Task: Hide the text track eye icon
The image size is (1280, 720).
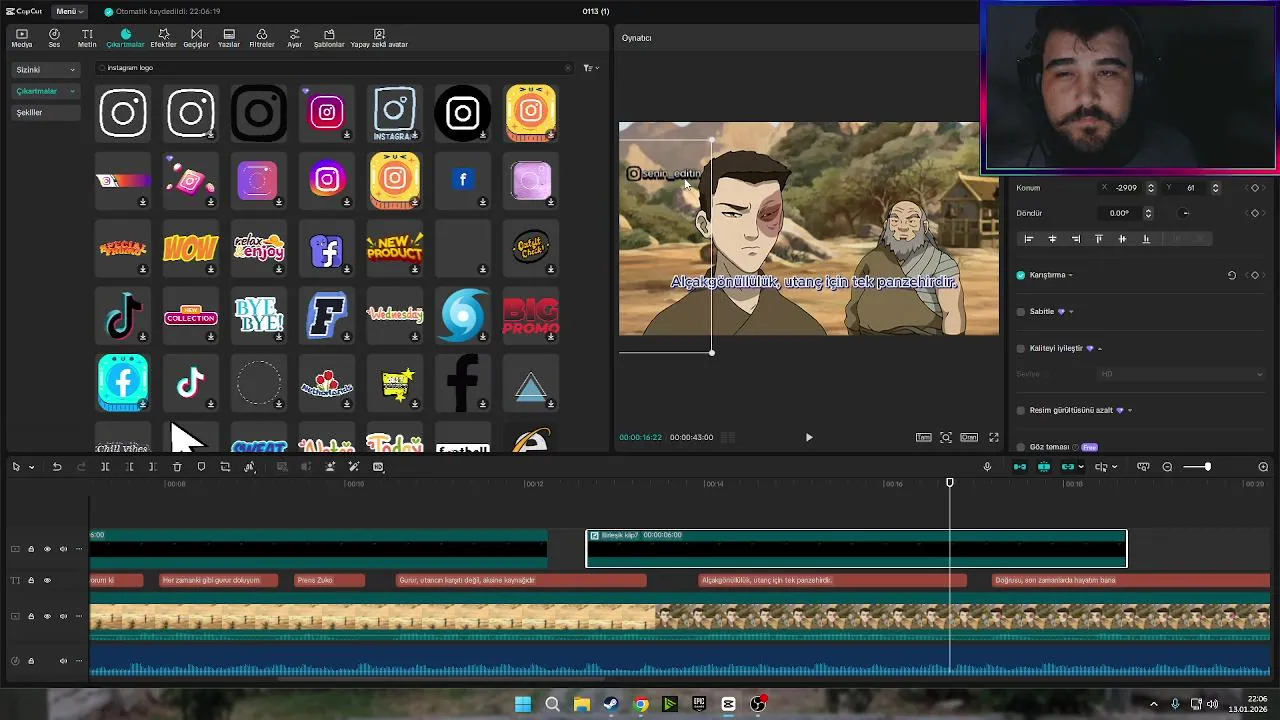Action: [x=47, y=580]
